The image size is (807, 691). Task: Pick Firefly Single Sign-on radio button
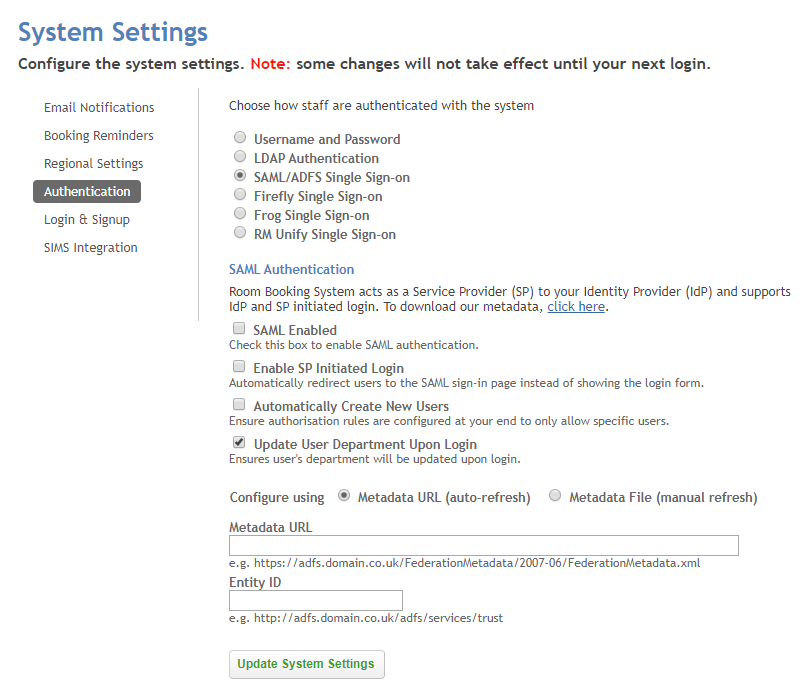pos(240,196)
